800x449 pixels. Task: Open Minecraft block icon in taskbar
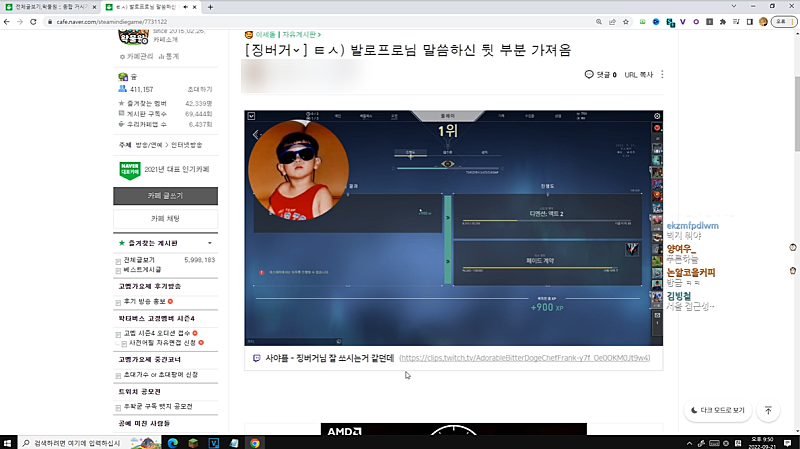193,443
